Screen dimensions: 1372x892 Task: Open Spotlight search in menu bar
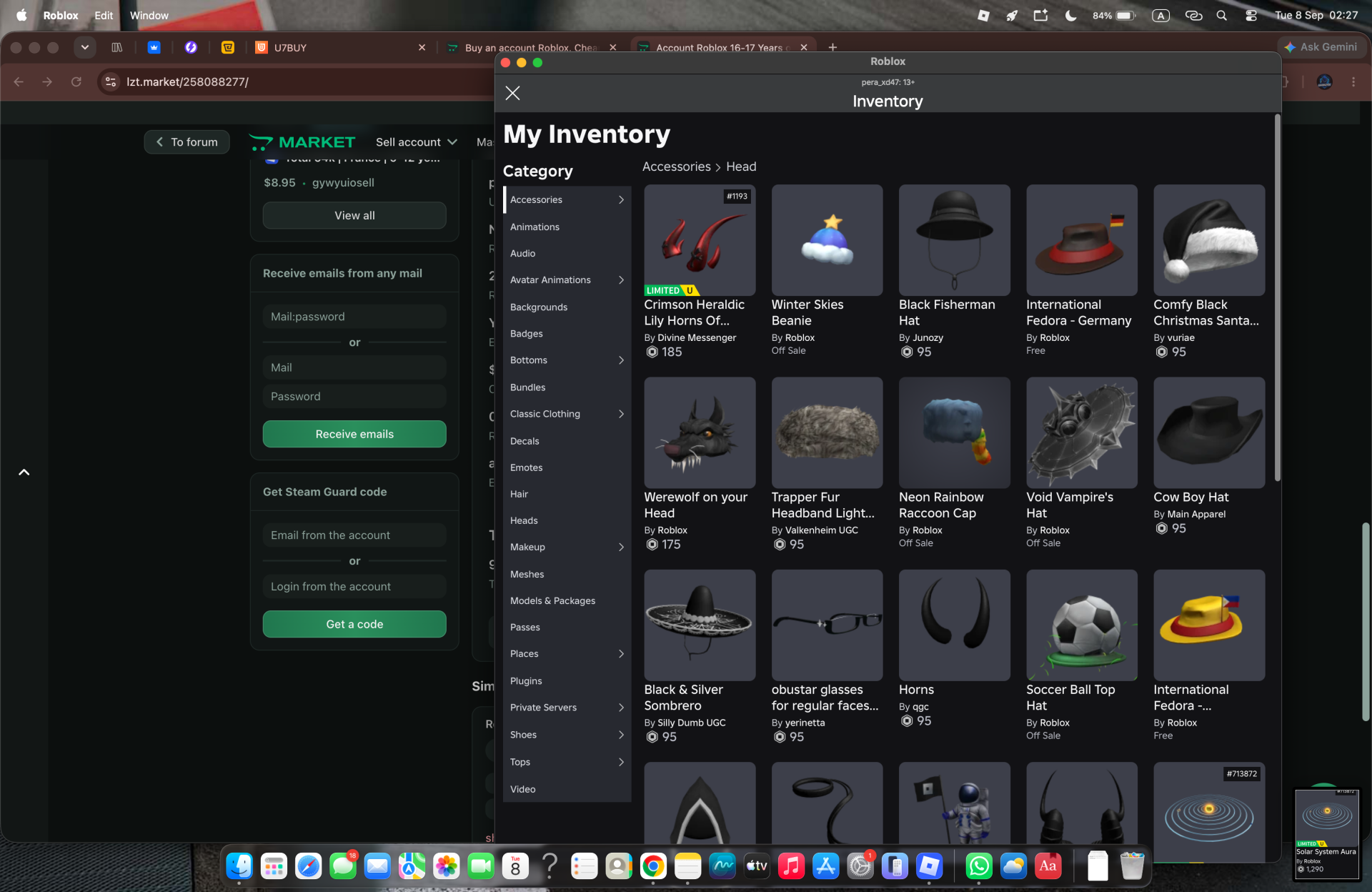1222,15
